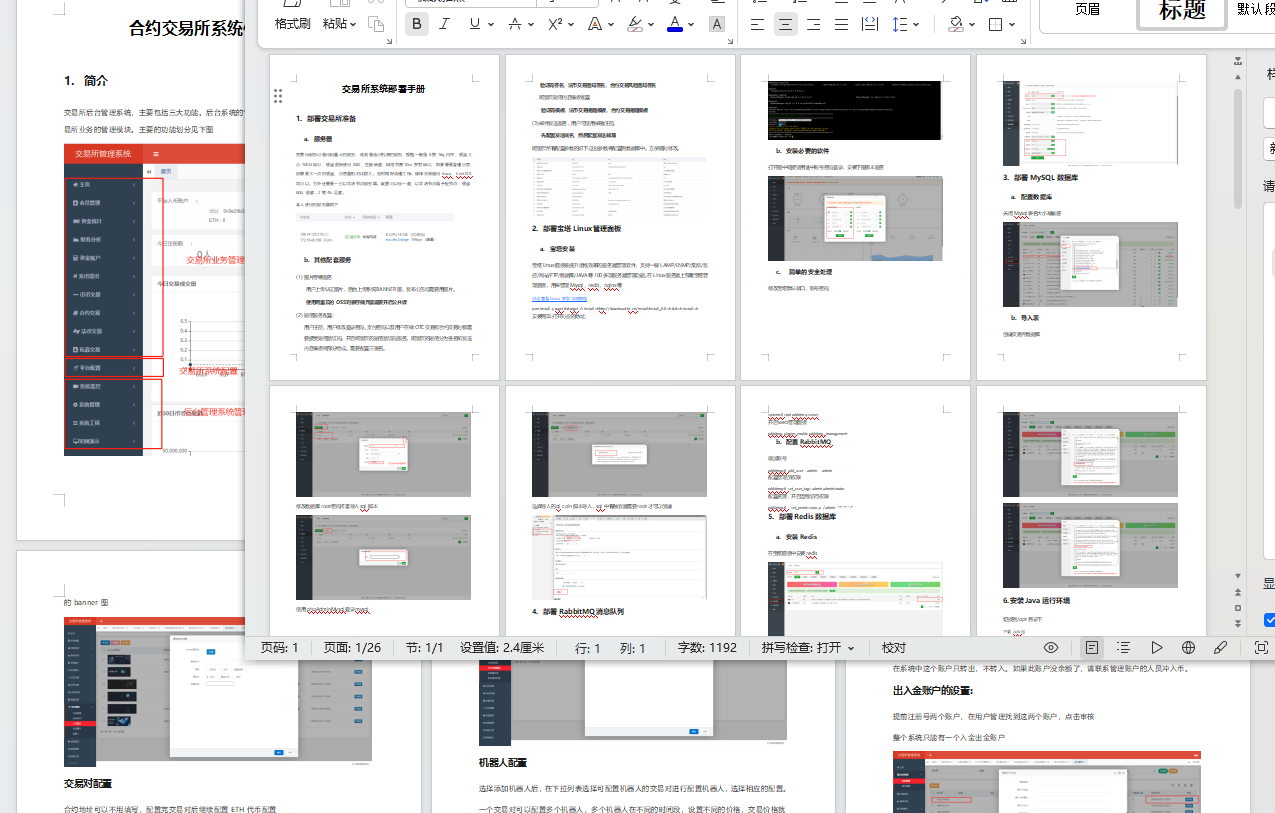
Task: Toggle center alignment
Action: [x=786, y=24]
